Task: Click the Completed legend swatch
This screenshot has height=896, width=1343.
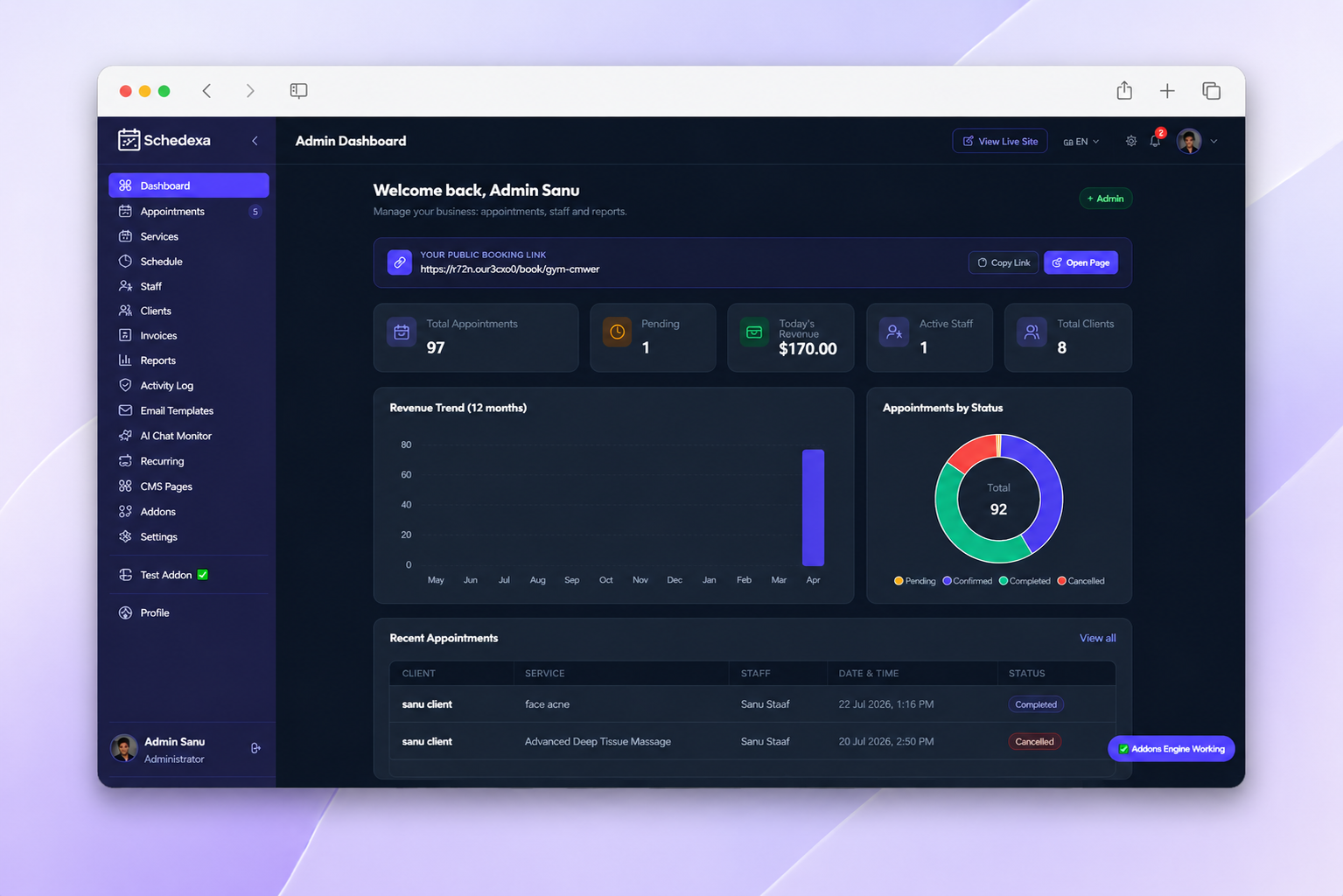Action: (x=1004, y=581)
